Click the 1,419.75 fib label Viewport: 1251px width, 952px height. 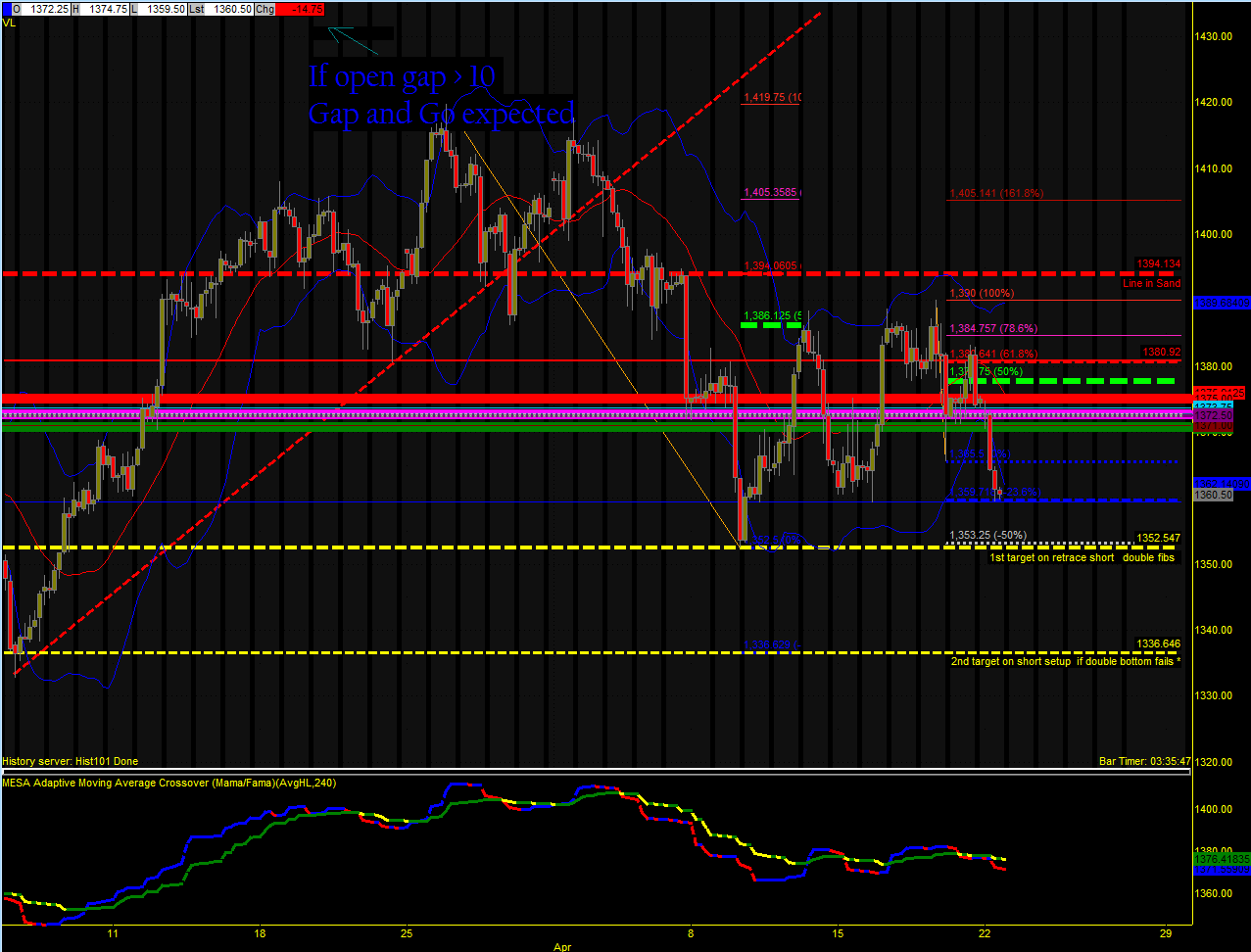pyautogui.click(x=772, y=98)
